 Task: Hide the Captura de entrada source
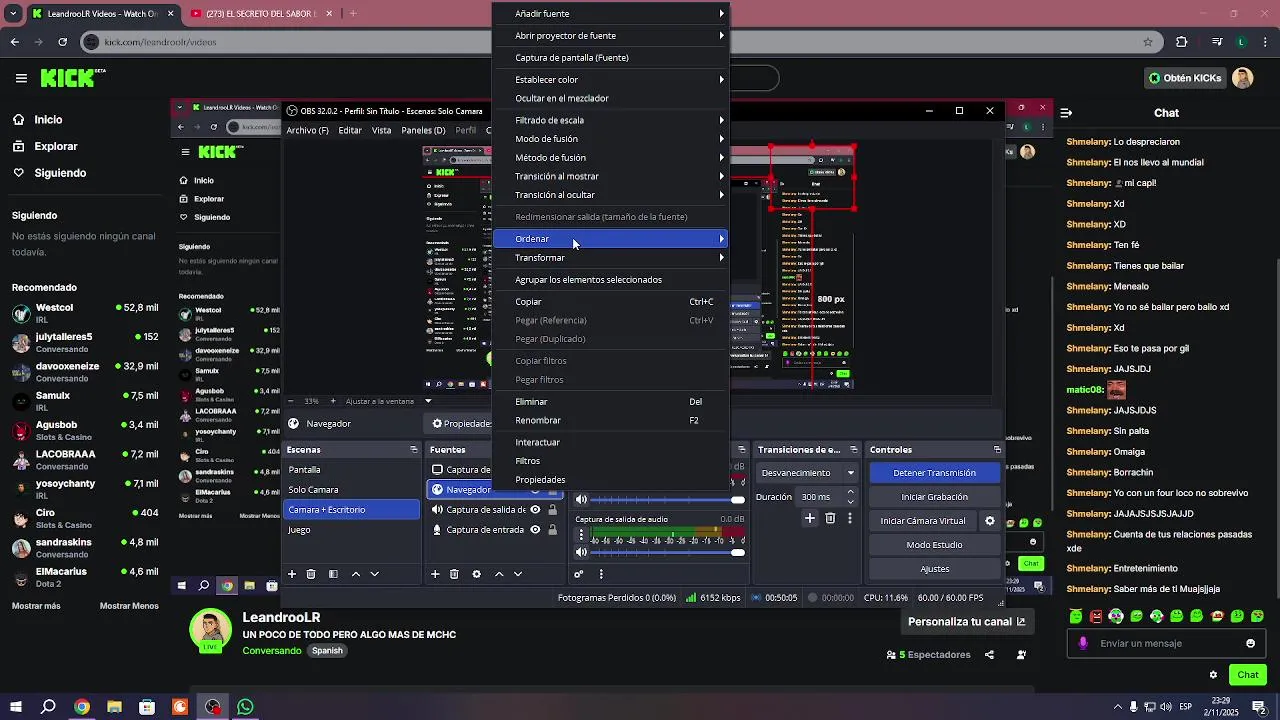[535, 530]
